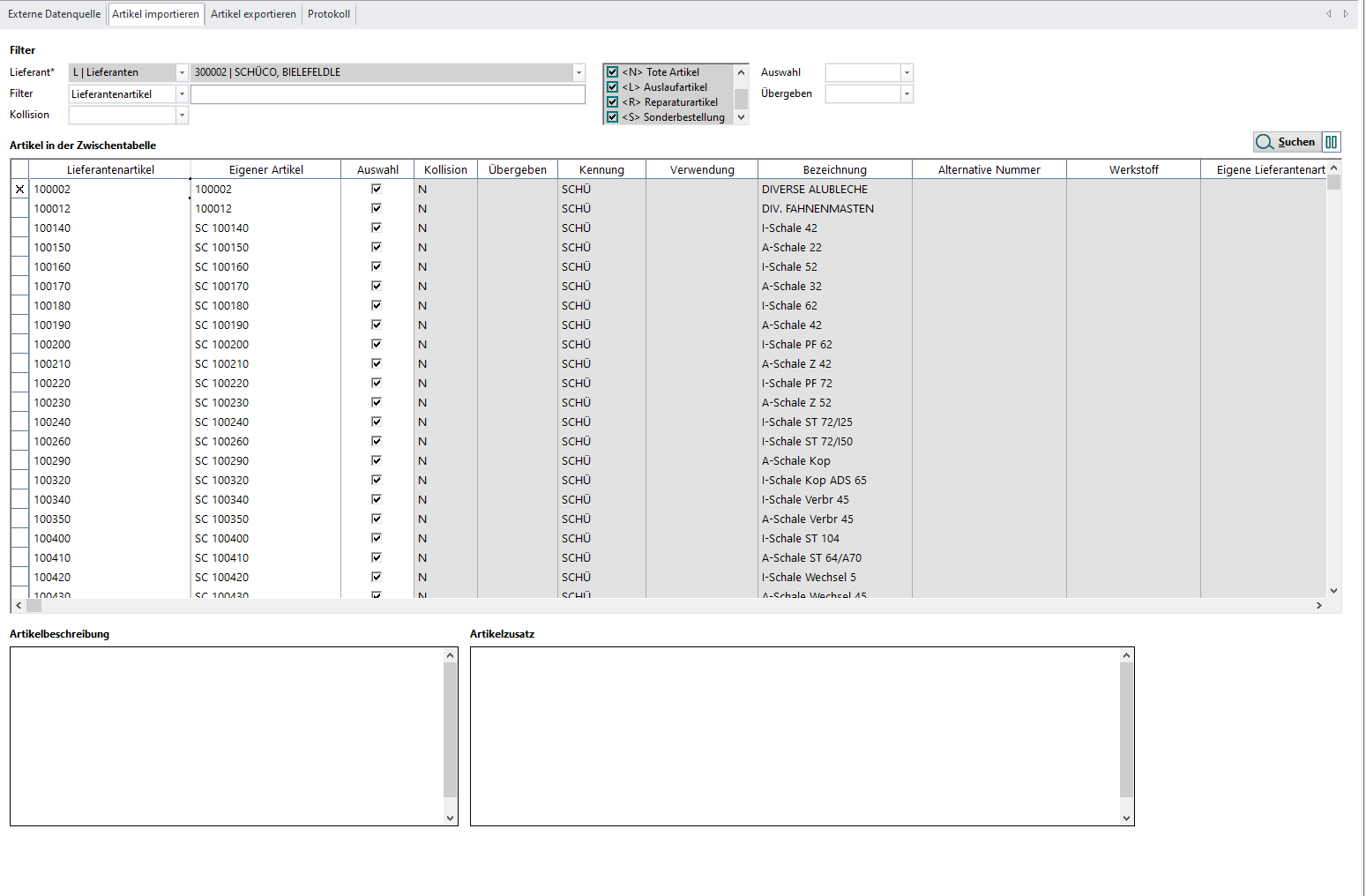Click the table's scroll right arrow
This screenshot has width=1366, height=896.
(1318, 606)
